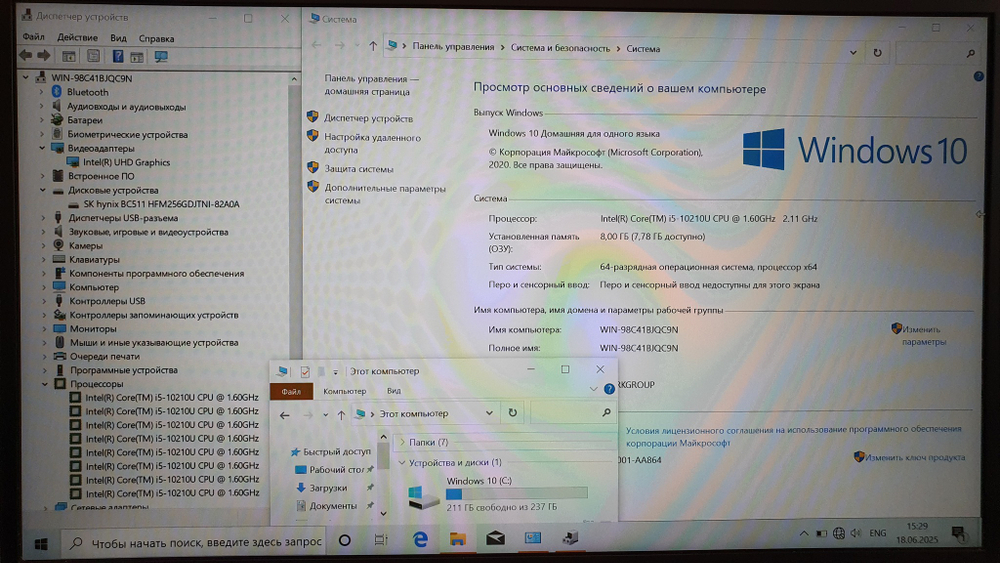This screenshot has height=563, width=1000.
Task: Expand the Контроллеры USB node
Action: tap(43, 301)
